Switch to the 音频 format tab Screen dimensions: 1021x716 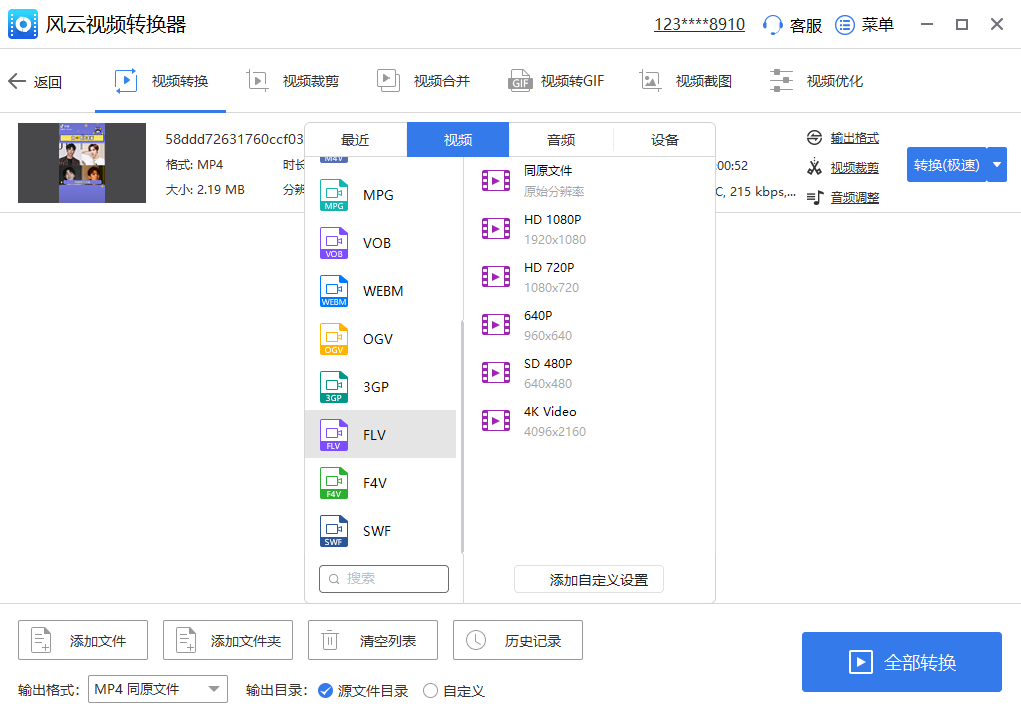(560, 139)
